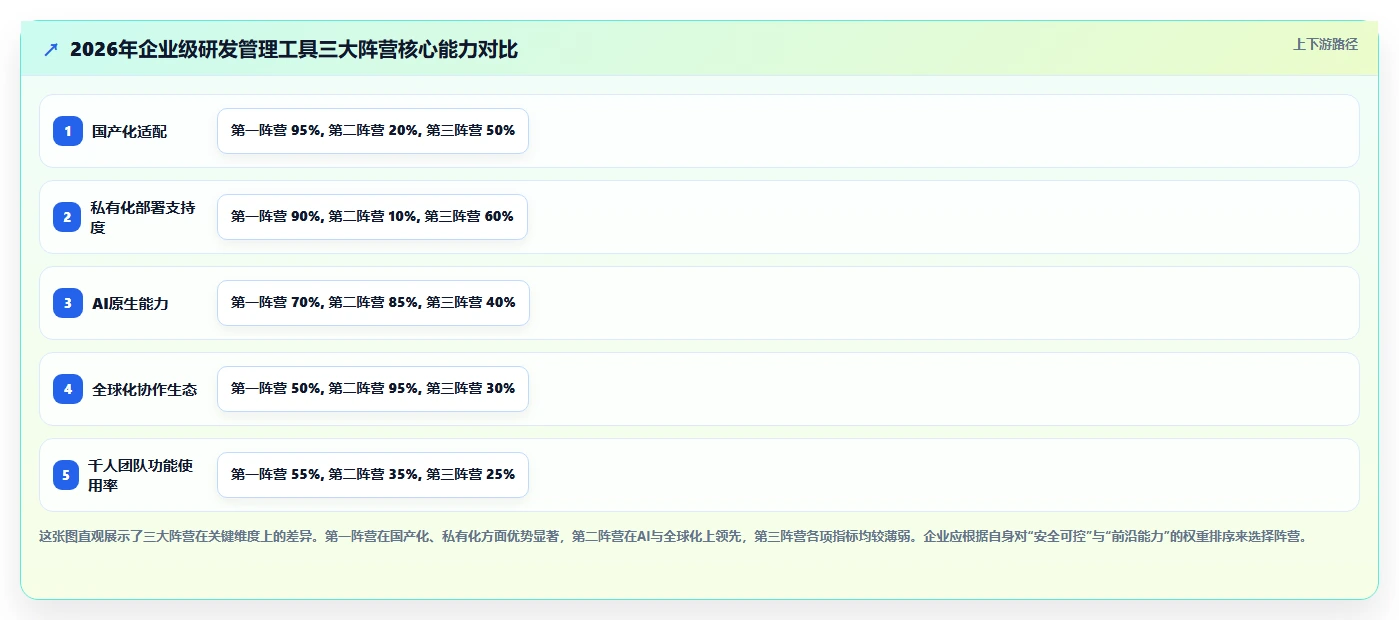This screenshot has width=1399, height=620.
Task: Select number badge 4 for 全球化协作生态
Action: (68, 389)
